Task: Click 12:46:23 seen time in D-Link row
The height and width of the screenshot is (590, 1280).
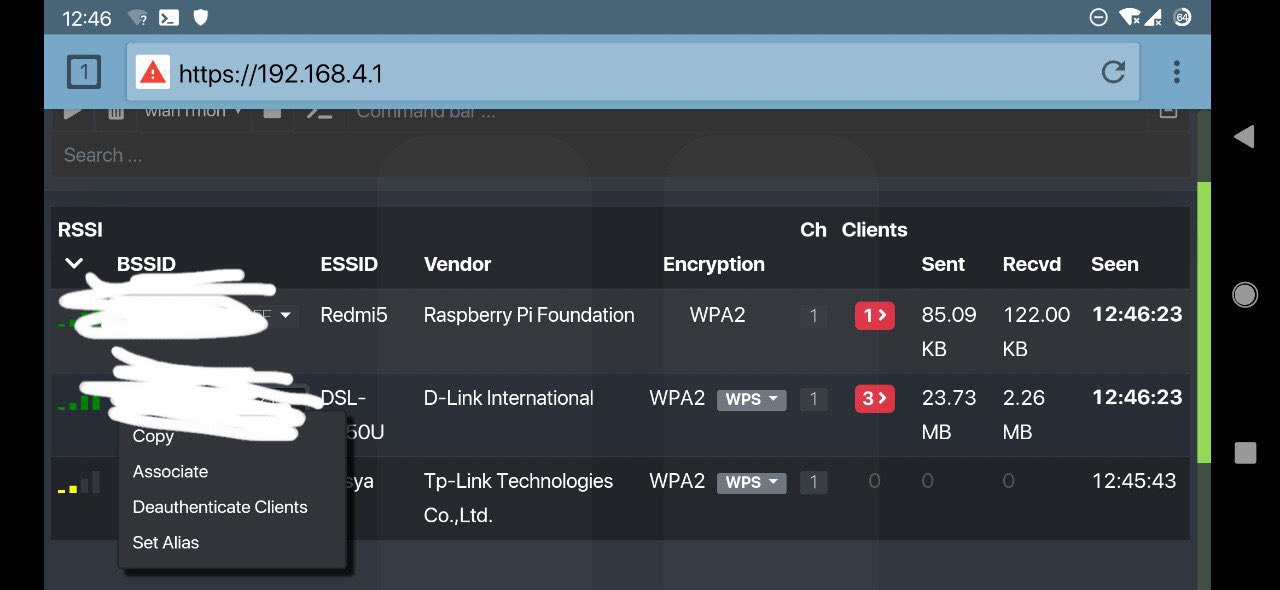Action: [1137, 397]
